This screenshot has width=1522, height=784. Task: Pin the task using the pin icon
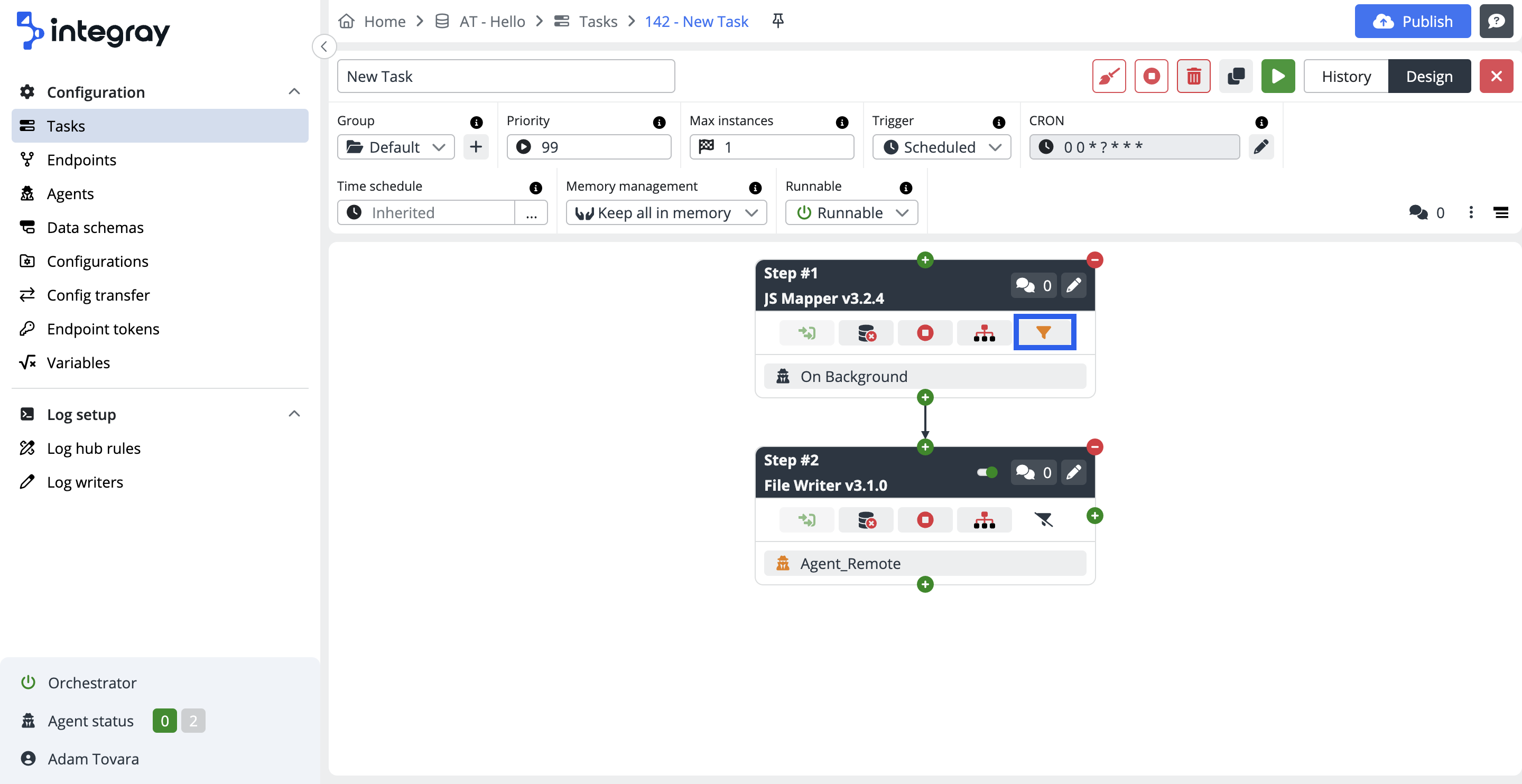click(777, 21)
